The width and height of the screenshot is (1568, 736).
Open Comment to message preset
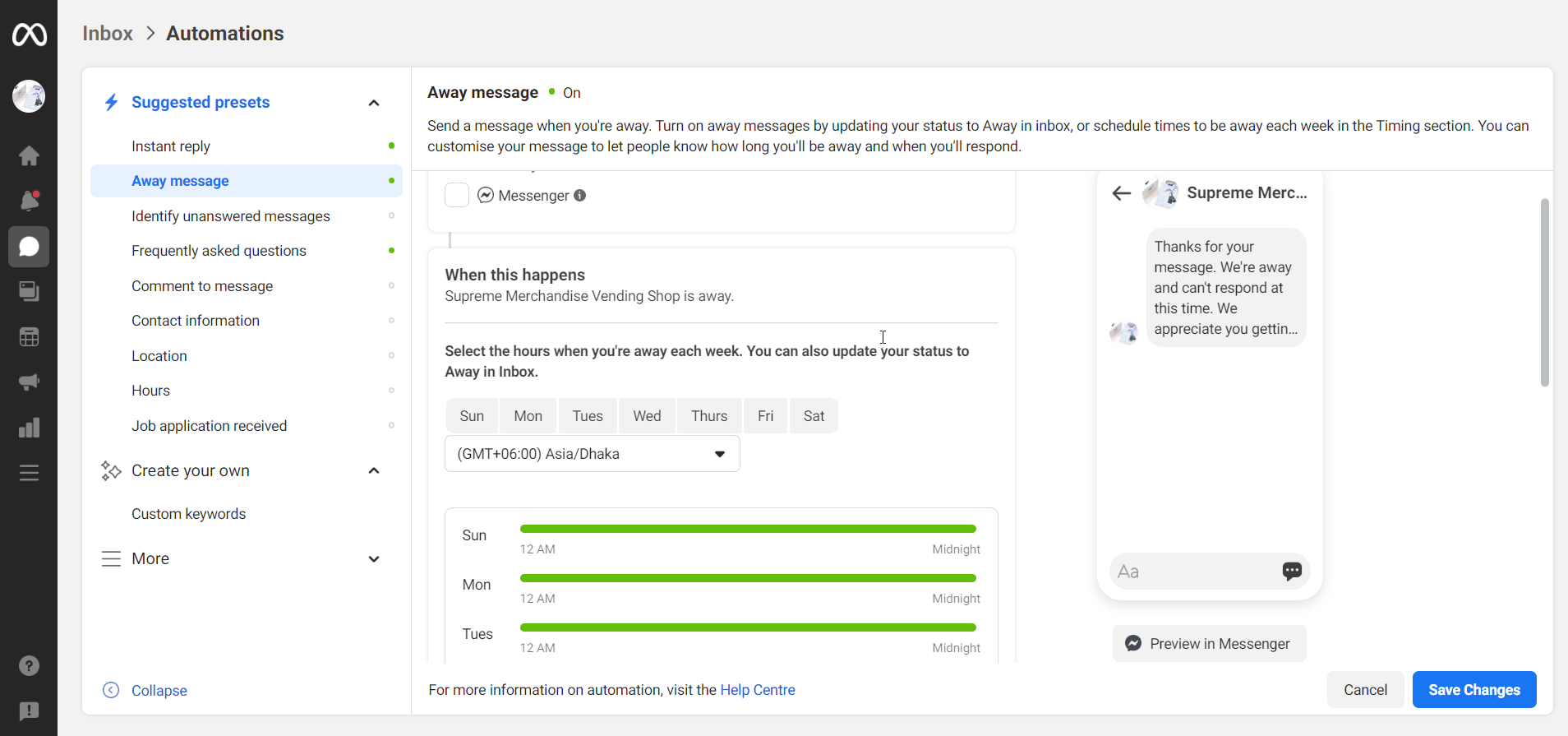(x=247, y=286)
